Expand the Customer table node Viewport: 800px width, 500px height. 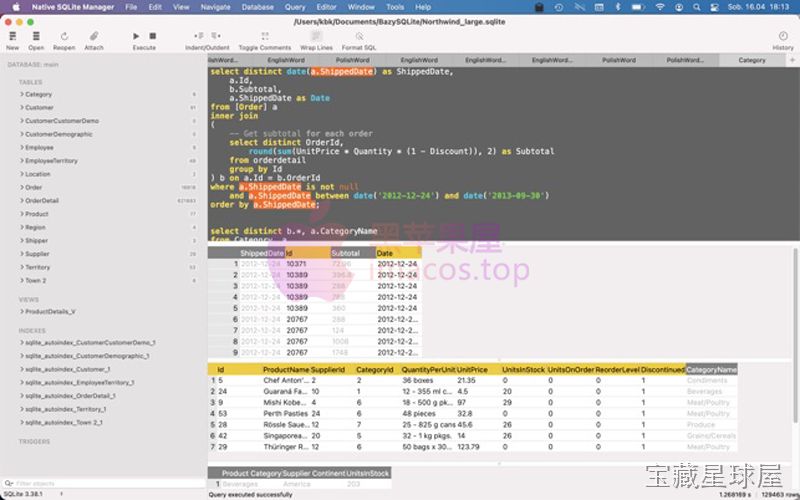22,108
